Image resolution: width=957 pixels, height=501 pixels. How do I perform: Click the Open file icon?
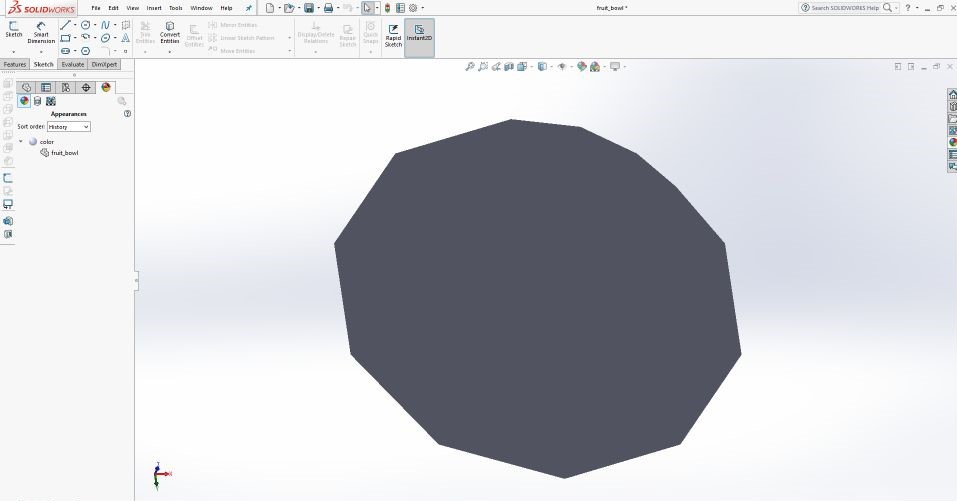coord(289,8)
